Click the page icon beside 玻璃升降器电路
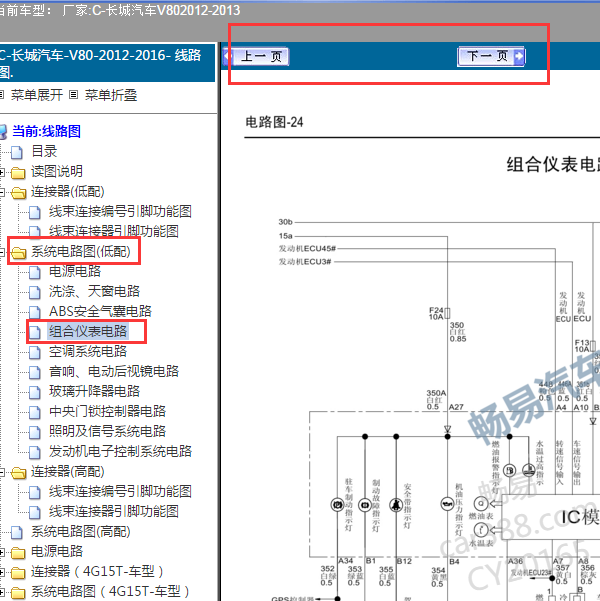This screenshot has width=600, height=601. tap(35, 392)
